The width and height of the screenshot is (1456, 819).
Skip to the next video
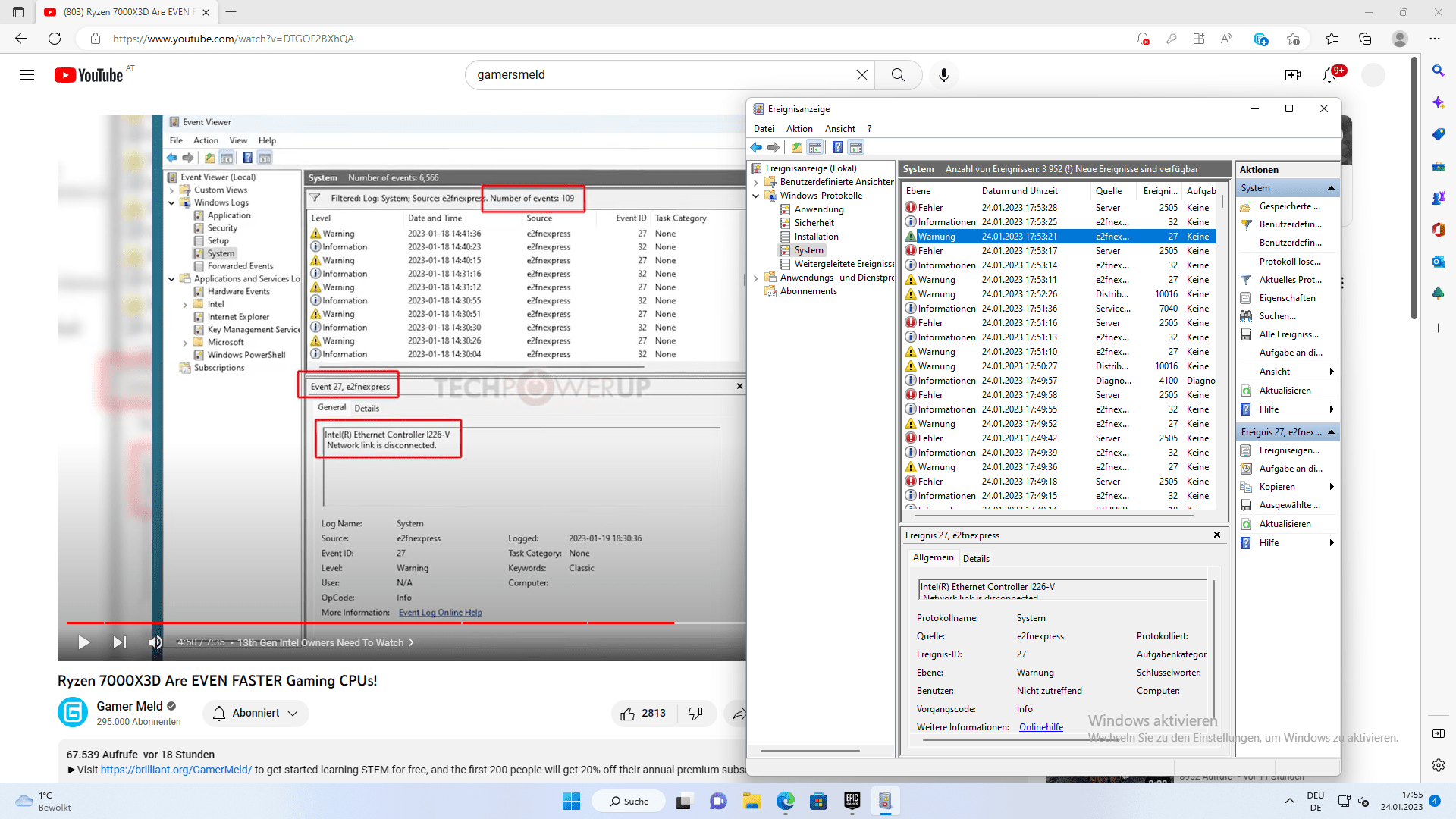119,642
